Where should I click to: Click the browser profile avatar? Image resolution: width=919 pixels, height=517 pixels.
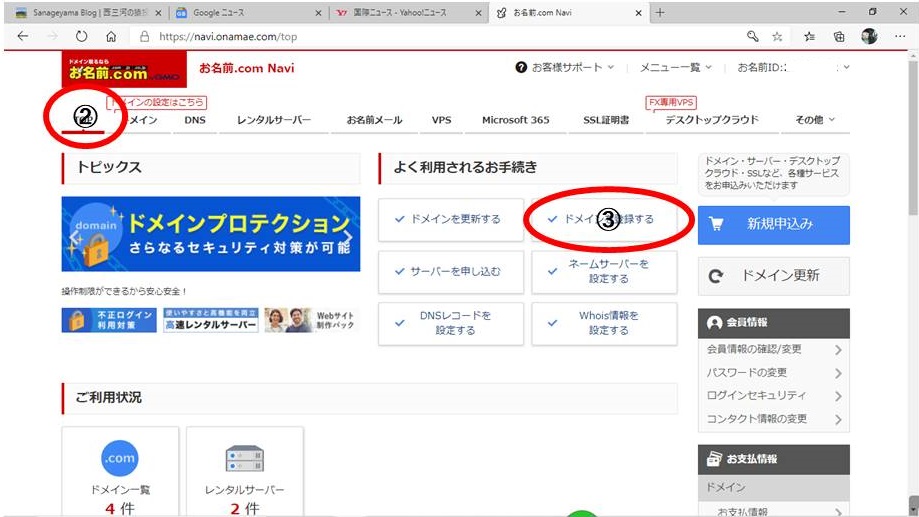[869, 36]
